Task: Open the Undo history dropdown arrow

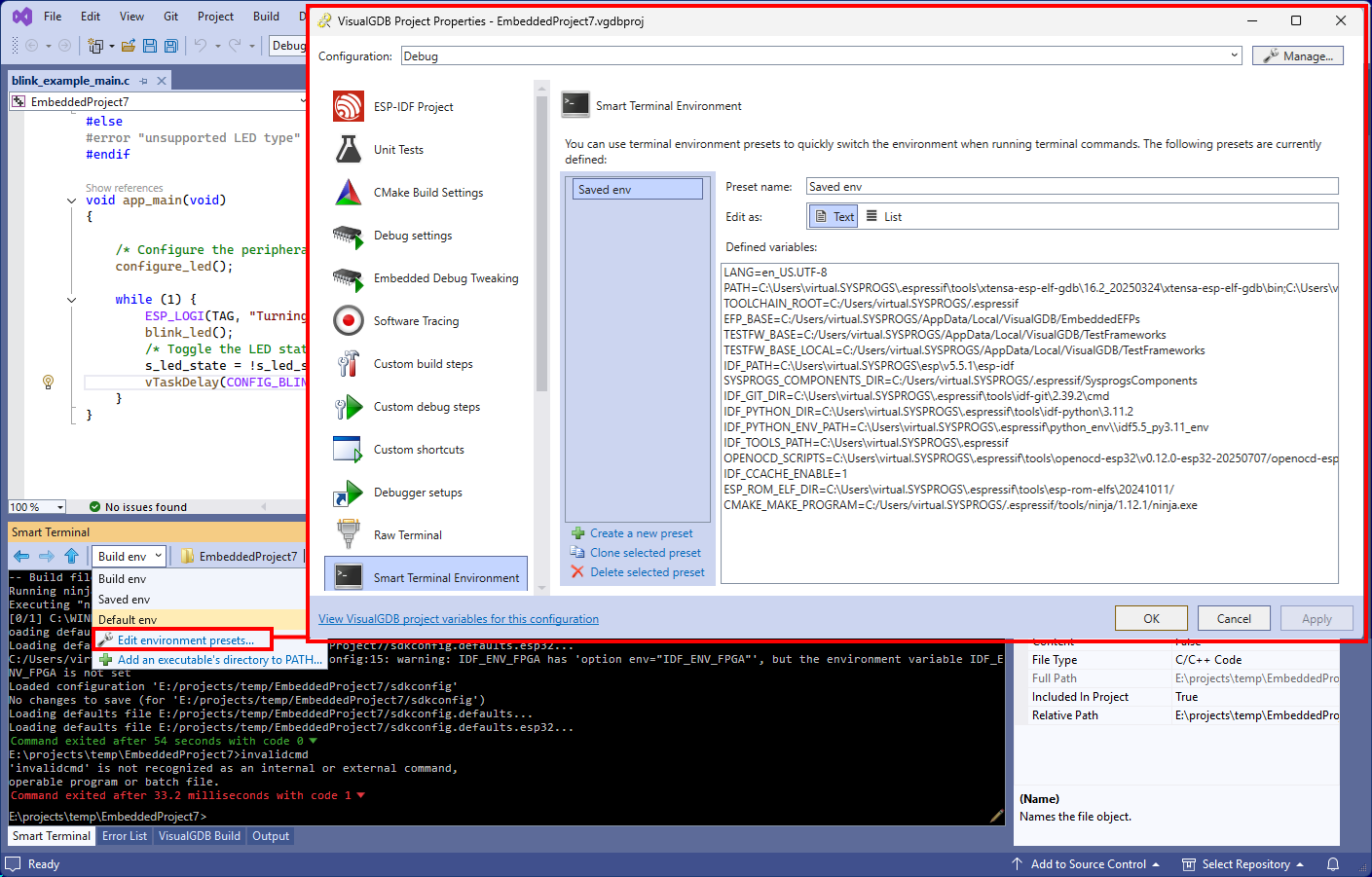Action: [217, 46]
